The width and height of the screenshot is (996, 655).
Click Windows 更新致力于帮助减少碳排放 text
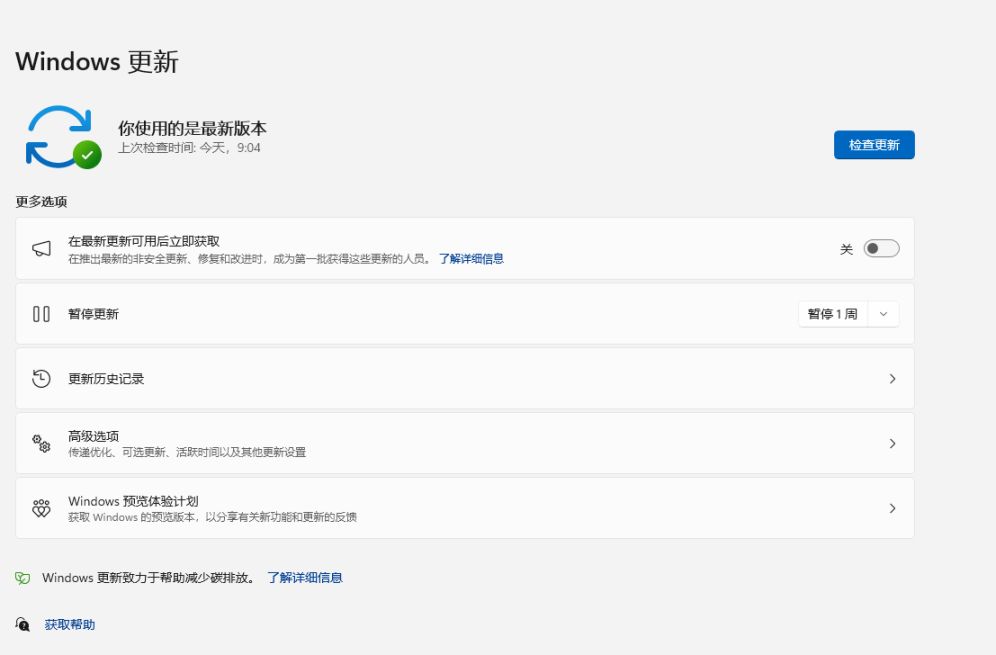(x=148, y=577)
